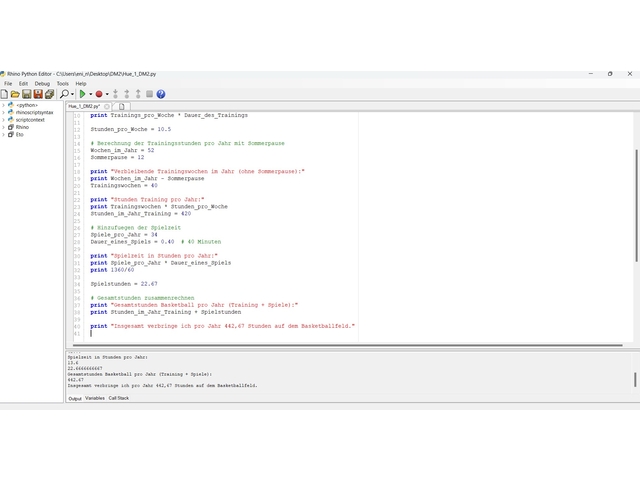The height and width of the screenshot is (480, 640).
Task: Click the Step Over debug icon
Action: coord(127,94)
